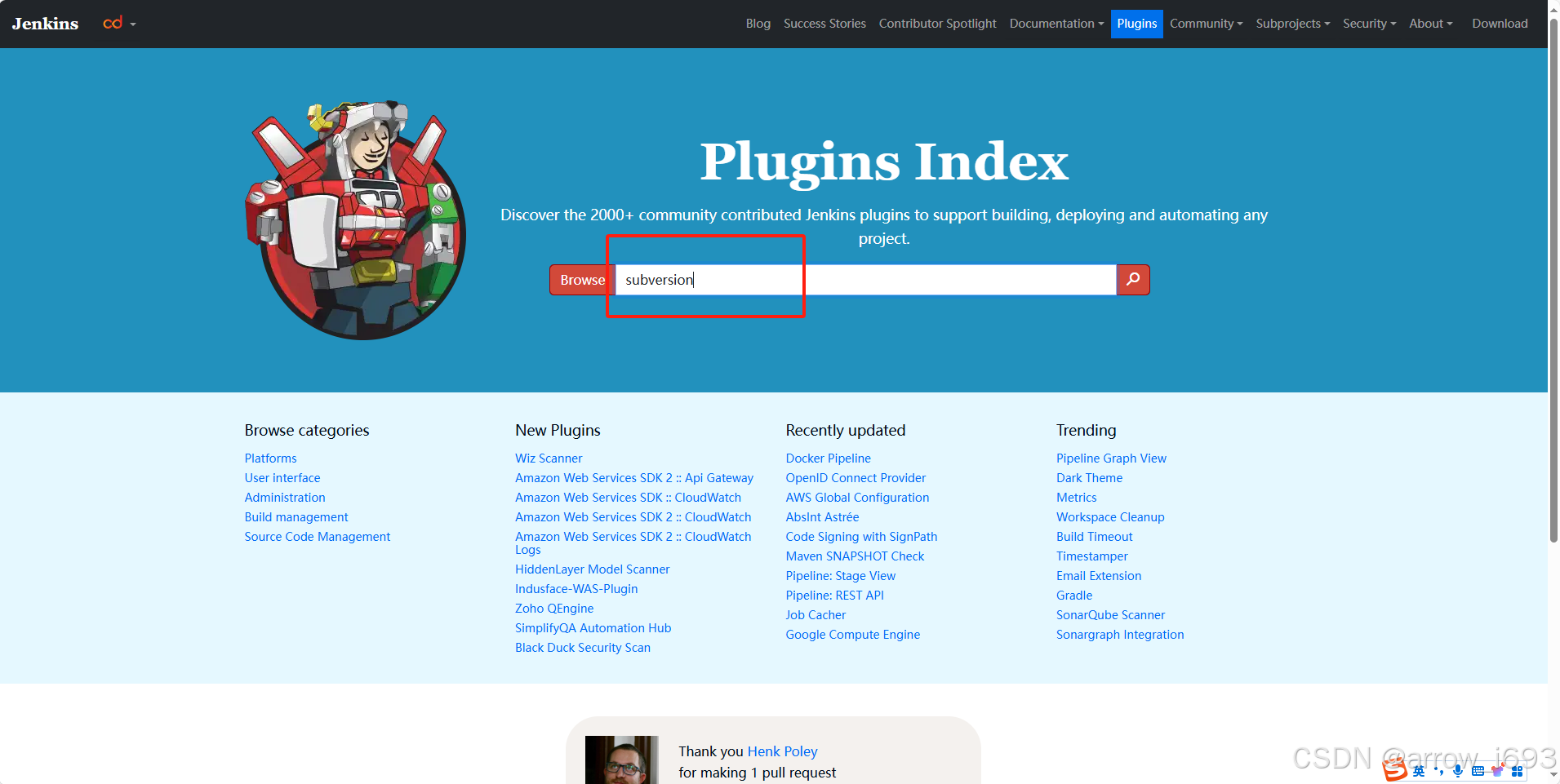Open the Google Compute Engine plugin
Image resolution: width=1560 pixels, height=784 pixels.
(852, 635)
